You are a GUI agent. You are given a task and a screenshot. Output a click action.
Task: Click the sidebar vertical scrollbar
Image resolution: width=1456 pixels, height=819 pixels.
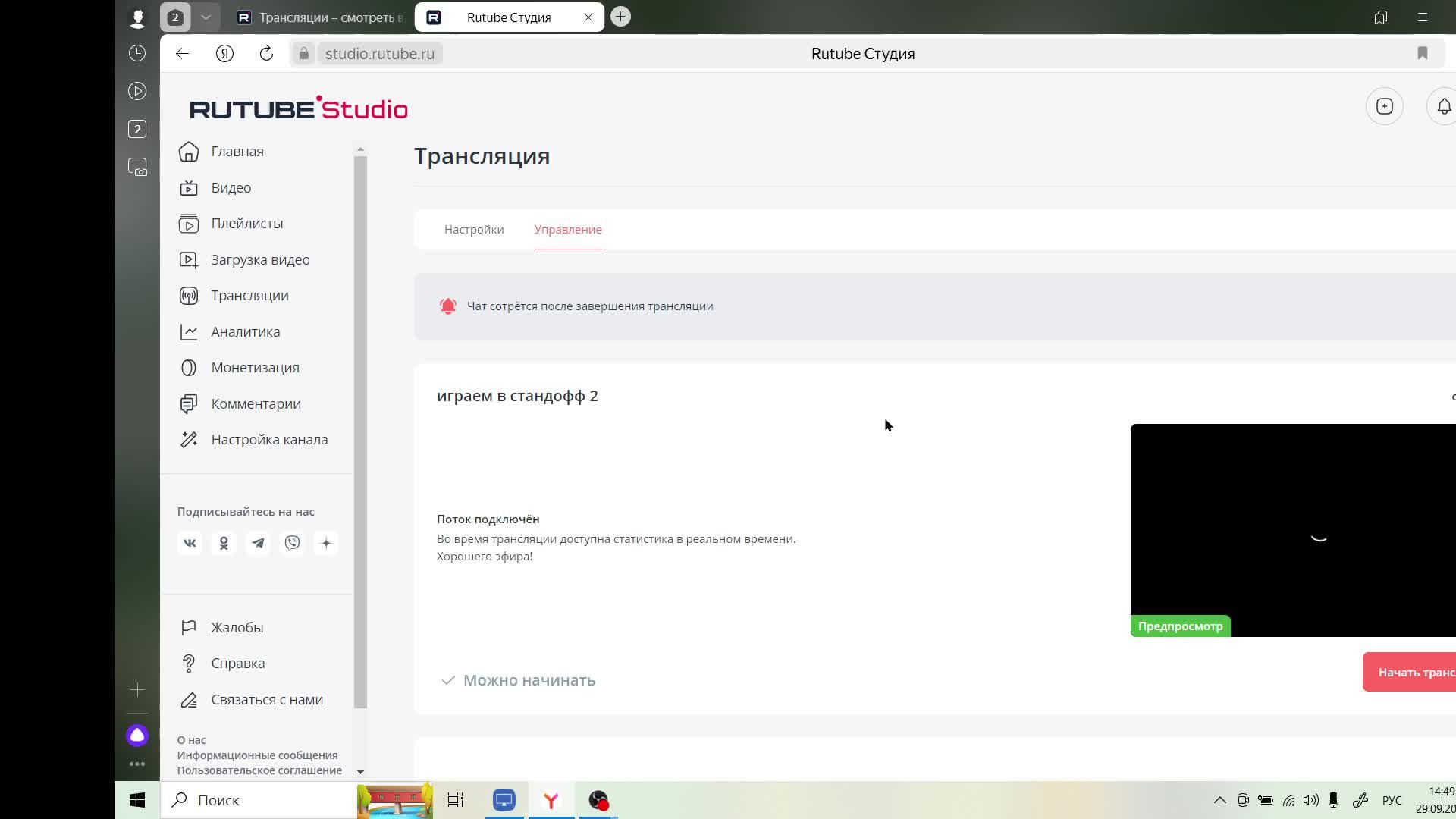pyautogui.click(x=360, y=432)
